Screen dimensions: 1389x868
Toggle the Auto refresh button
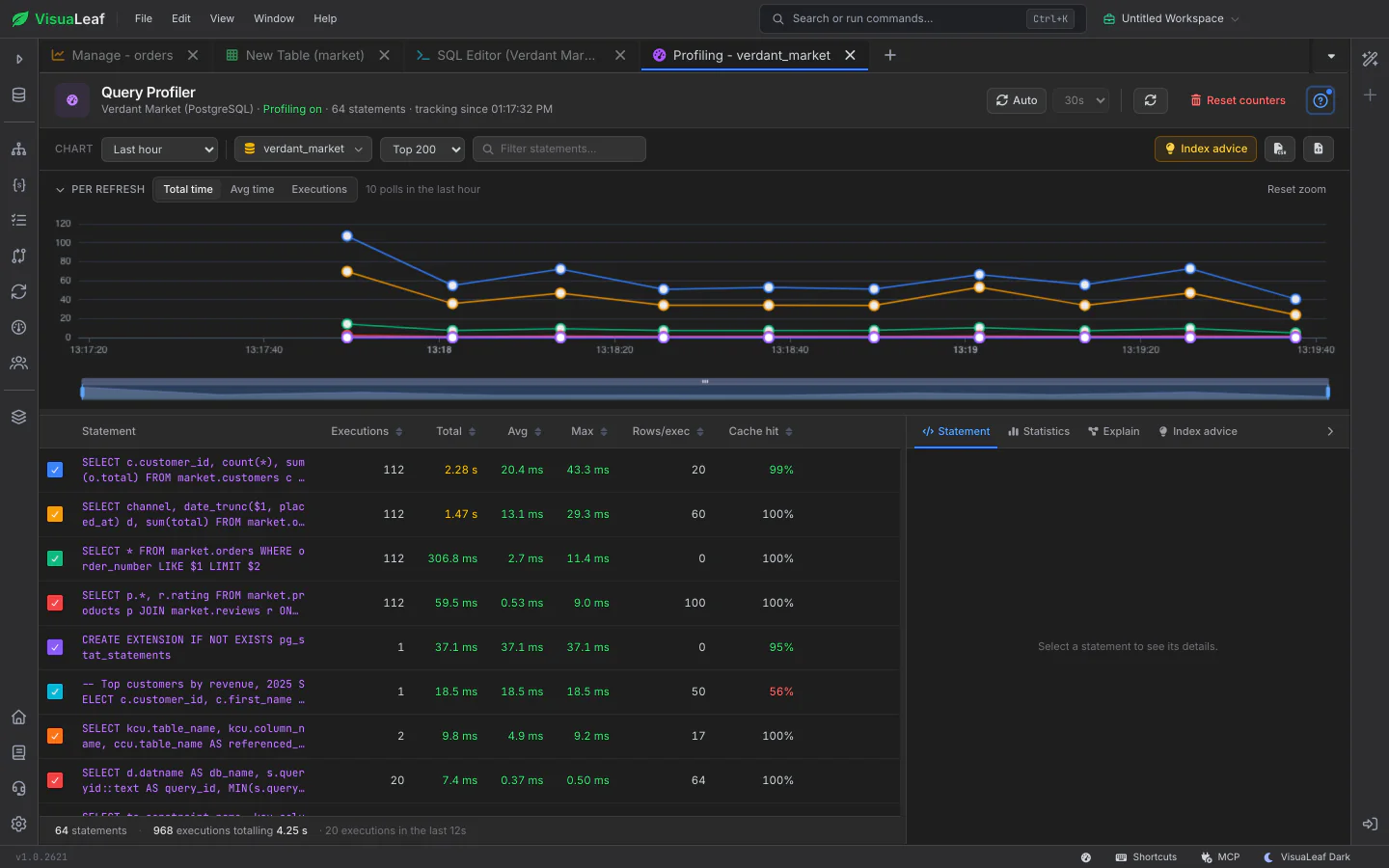click(1017, 100)
